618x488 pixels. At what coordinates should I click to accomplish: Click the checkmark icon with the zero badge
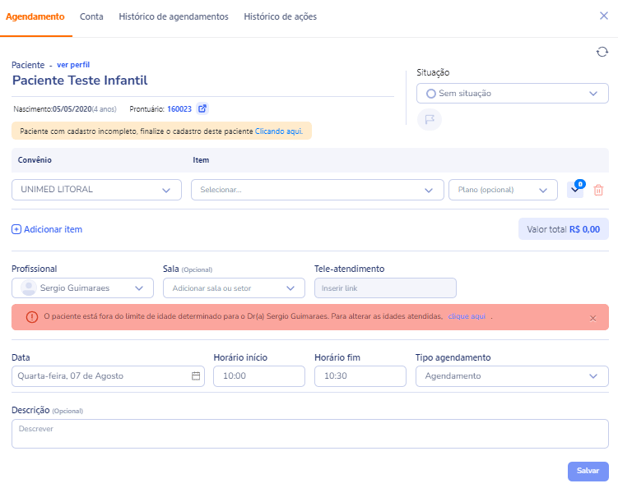coord(575,189)
